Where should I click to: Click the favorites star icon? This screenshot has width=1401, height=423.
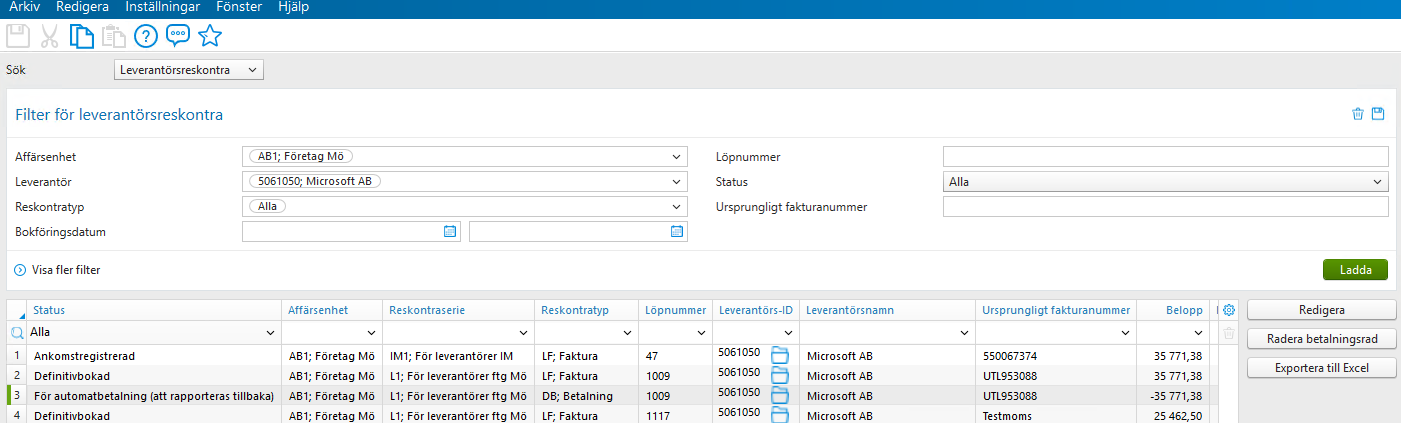pyautogui.click(x=209, y=36)
